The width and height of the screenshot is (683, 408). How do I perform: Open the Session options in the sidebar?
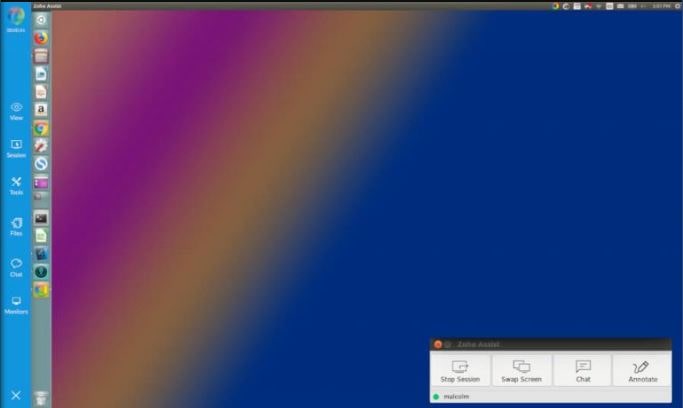(x=16, y=148)
